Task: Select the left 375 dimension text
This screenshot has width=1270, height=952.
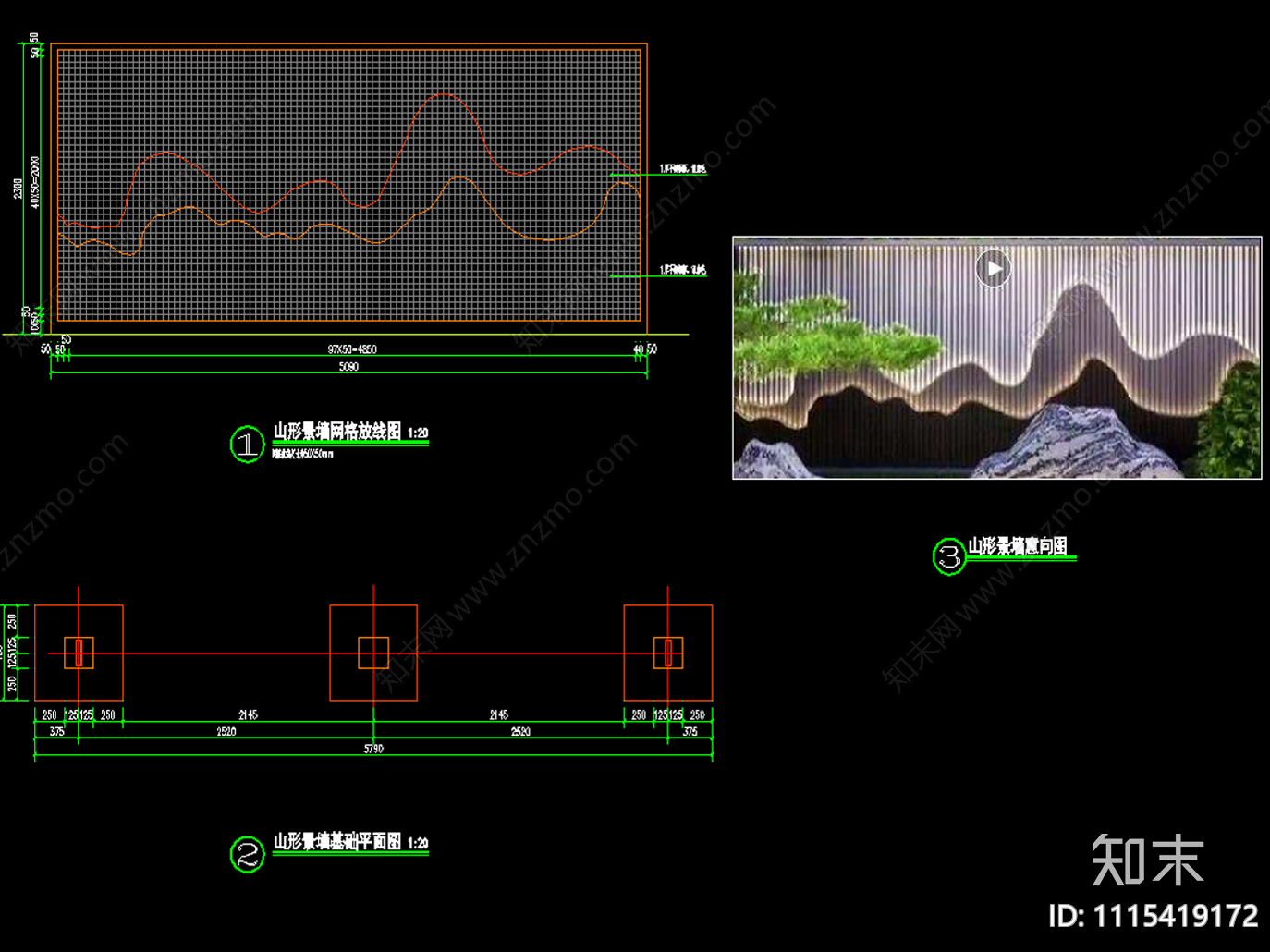Action: 56,731
